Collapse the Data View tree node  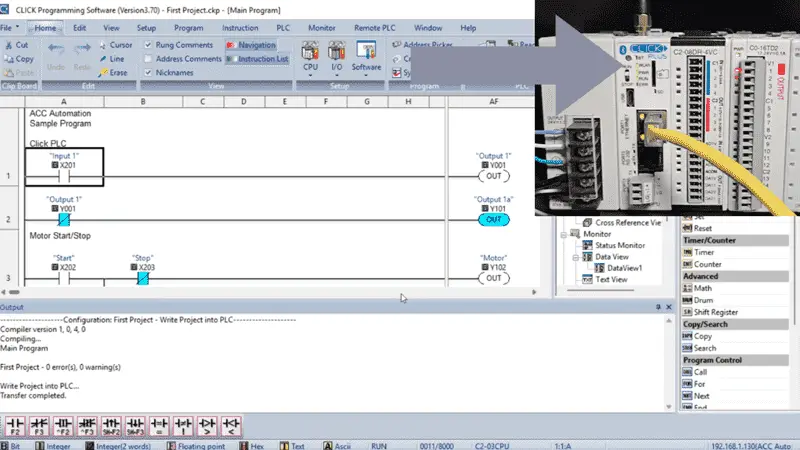[576, 257]
